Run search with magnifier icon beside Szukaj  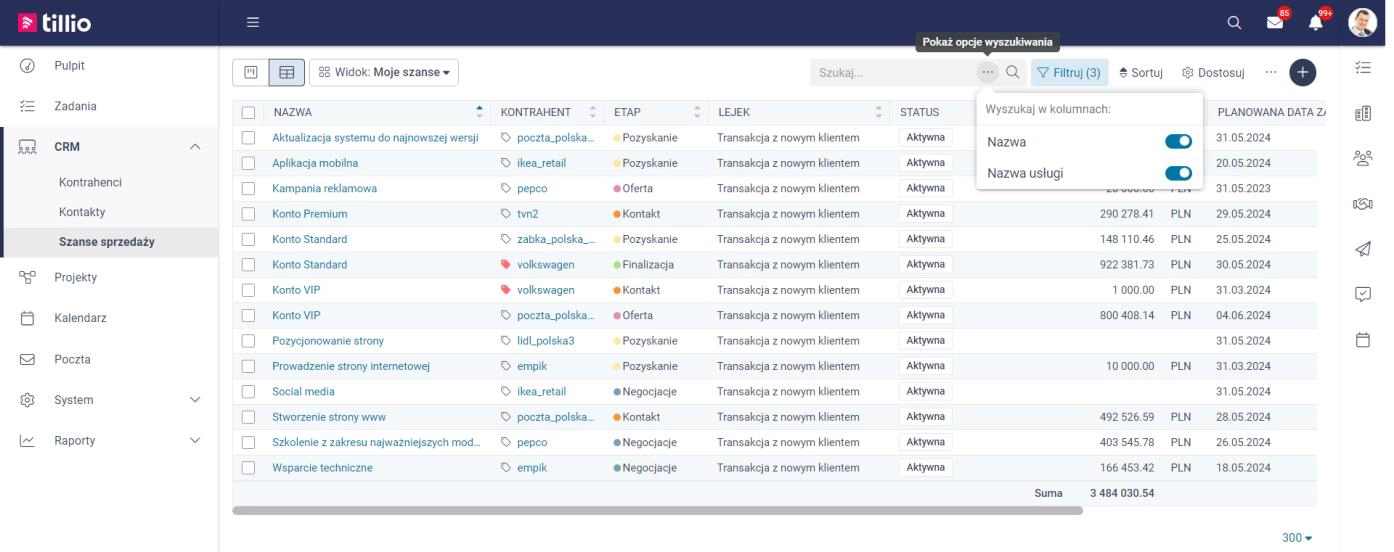point(1013,72)
